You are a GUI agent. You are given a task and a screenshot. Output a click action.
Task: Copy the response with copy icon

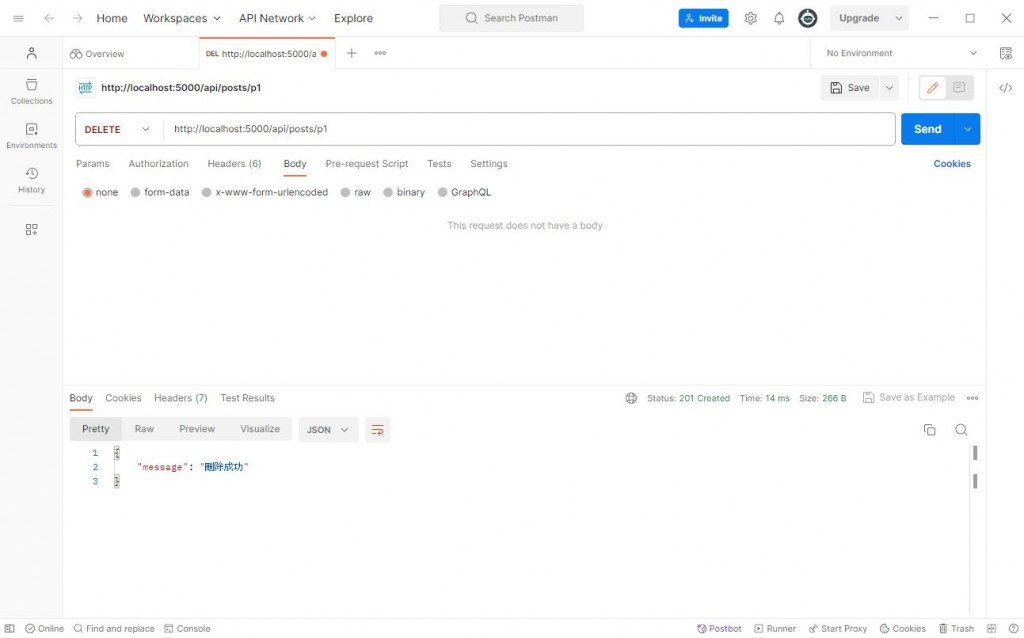click(x=929, y=430)
